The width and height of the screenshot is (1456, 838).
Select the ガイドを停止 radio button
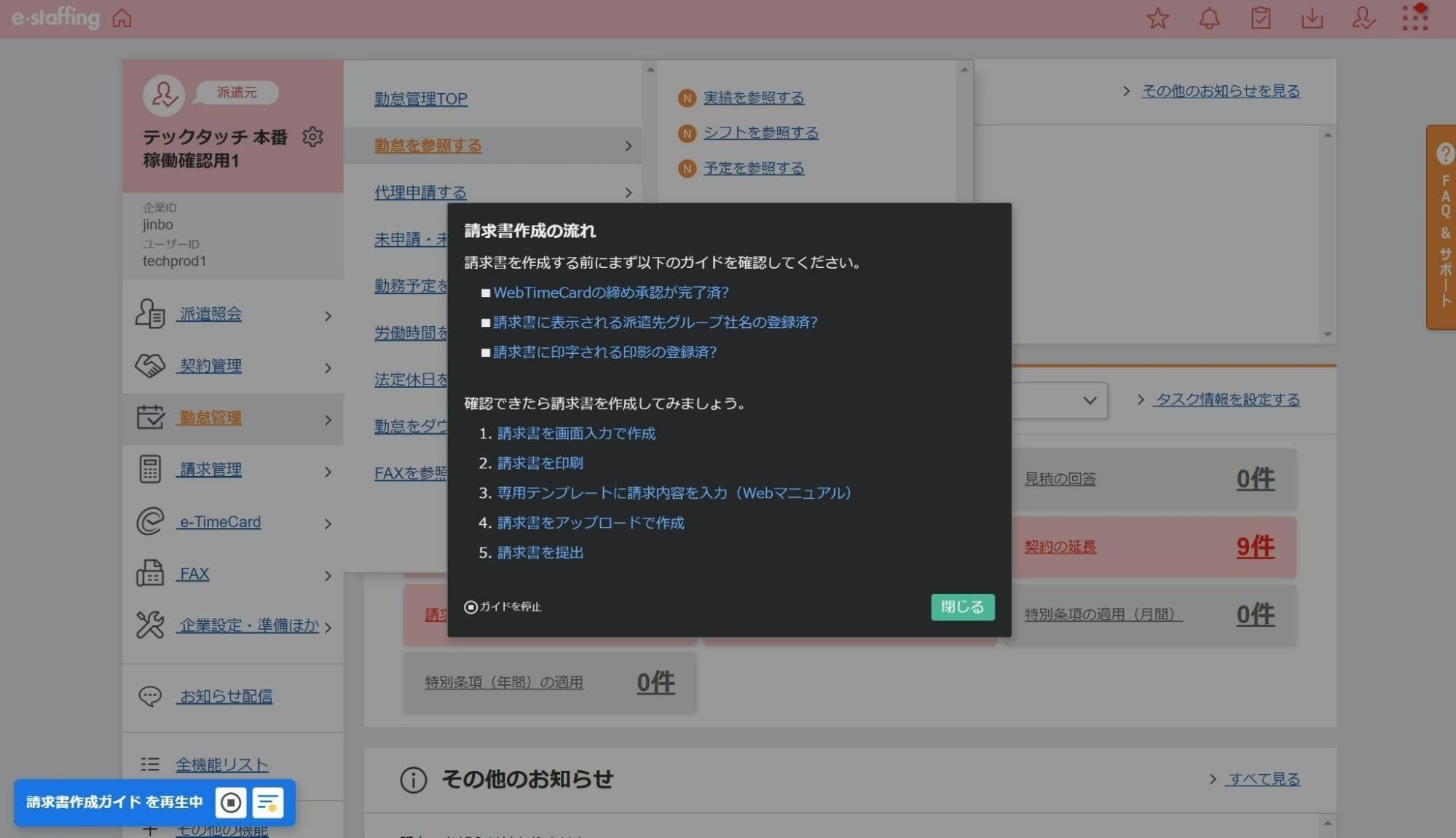point(469,606)
